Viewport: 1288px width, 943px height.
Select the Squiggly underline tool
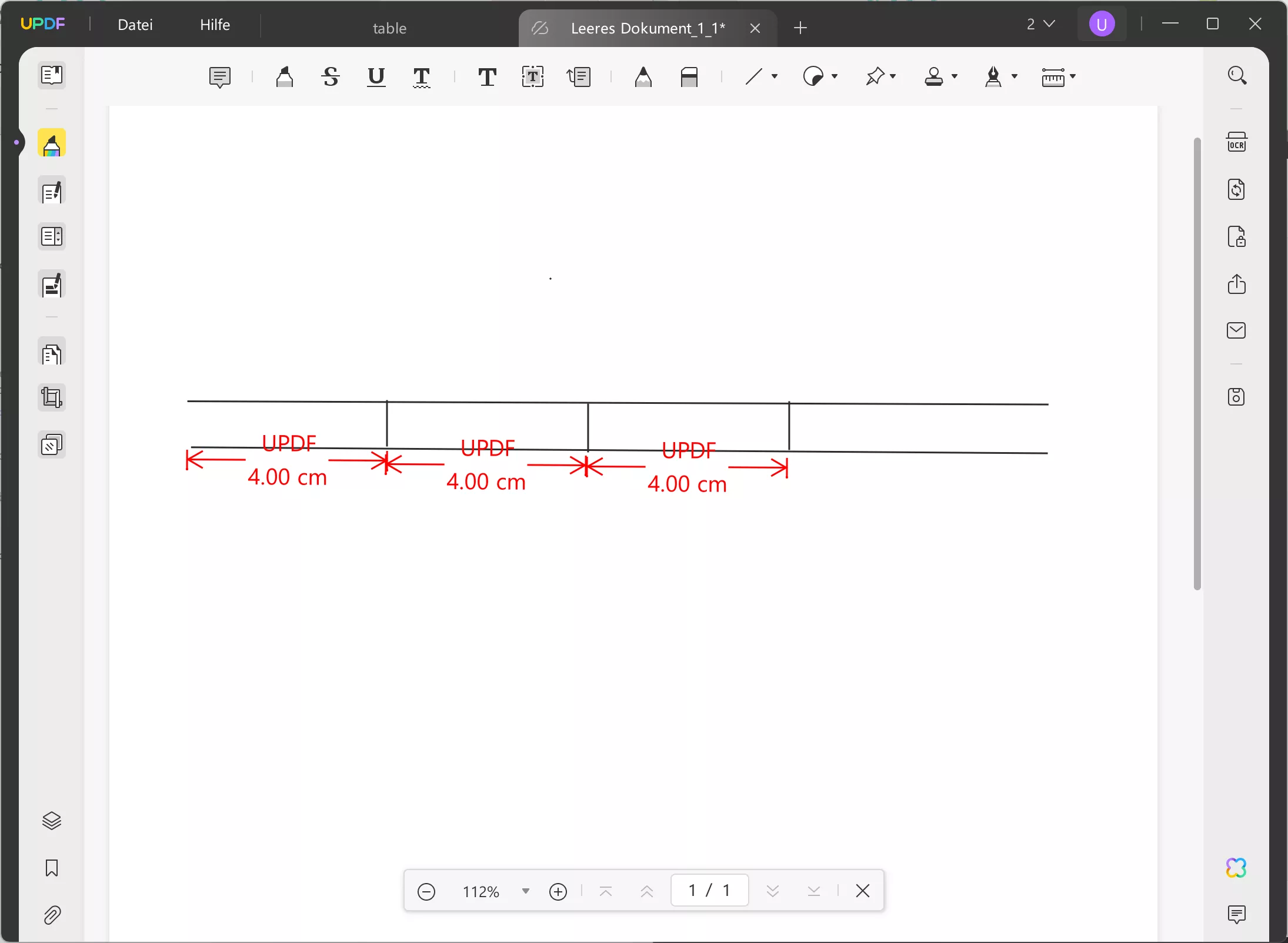click(x=422, y=77)
